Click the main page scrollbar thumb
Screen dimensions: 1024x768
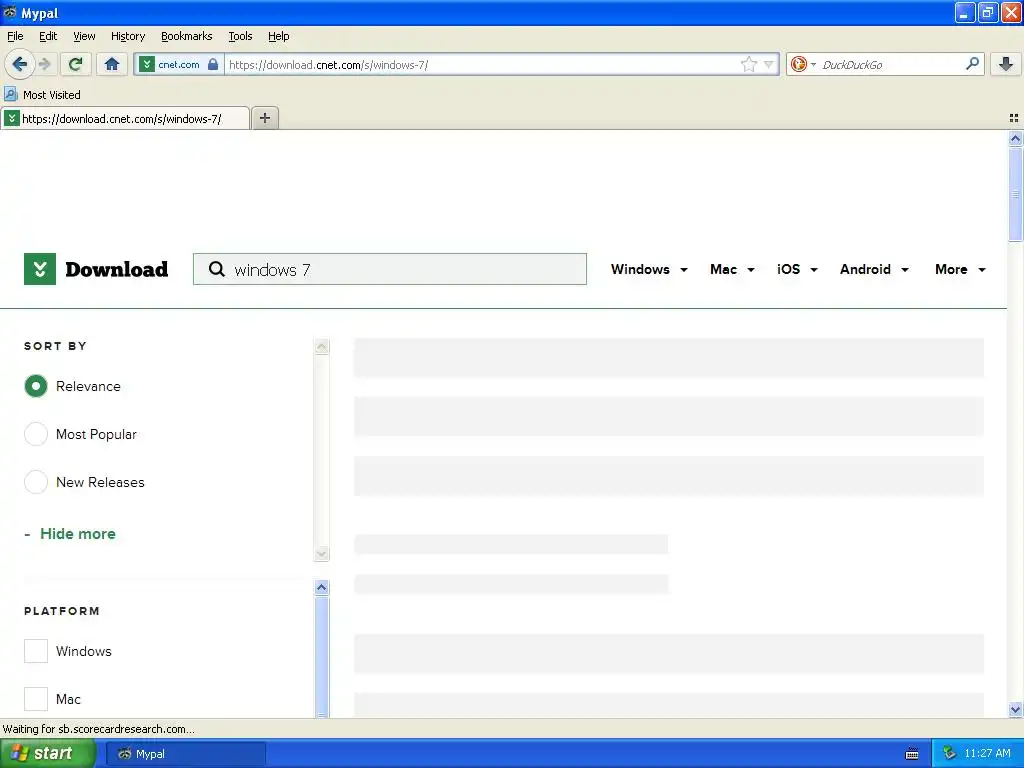point(1015,194)
